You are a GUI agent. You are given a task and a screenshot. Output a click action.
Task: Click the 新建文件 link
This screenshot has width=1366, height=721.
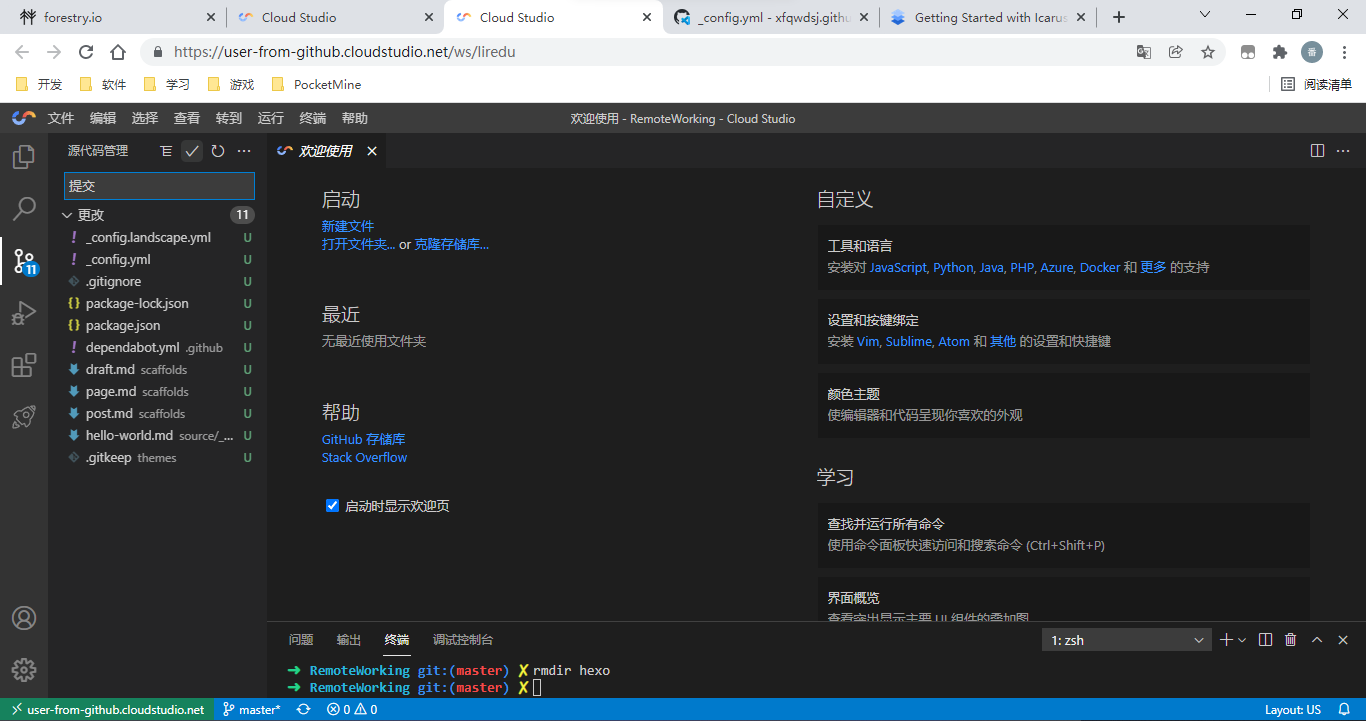[348, 226]
